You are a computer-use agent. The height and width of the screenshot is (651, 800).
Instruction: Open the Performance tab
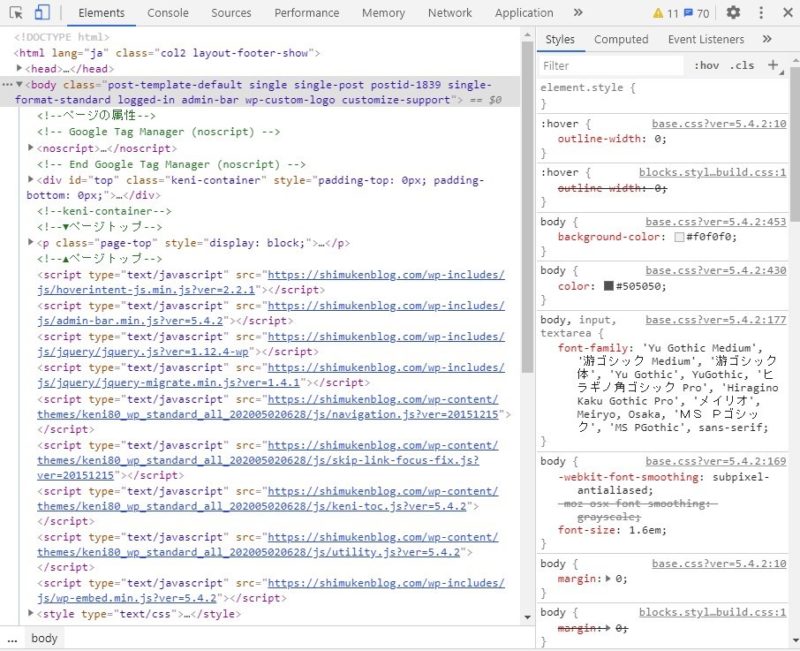point(307,13)
